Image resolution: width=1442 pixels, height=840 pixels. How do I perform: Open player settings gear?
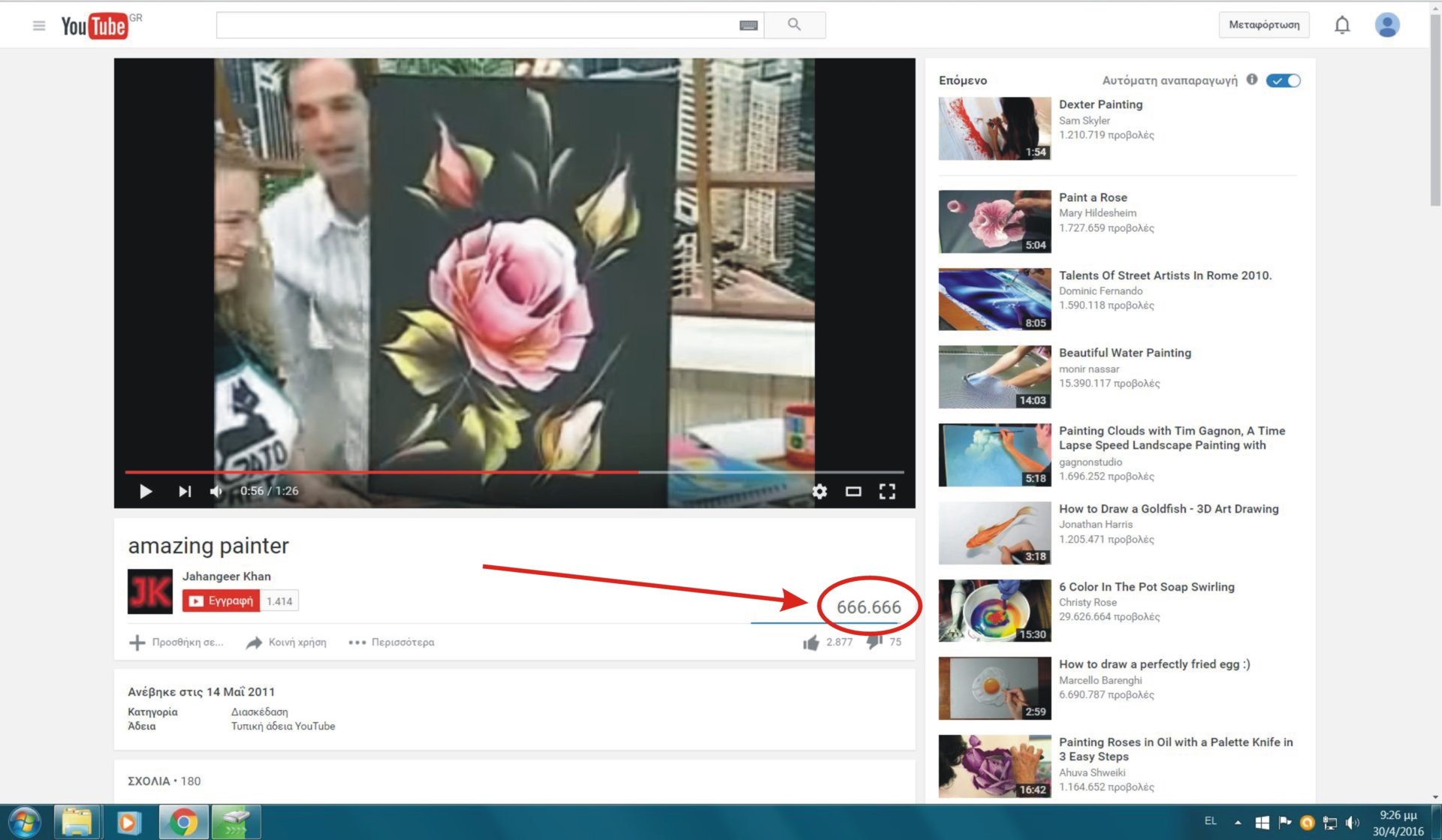(x=819, y=491)
